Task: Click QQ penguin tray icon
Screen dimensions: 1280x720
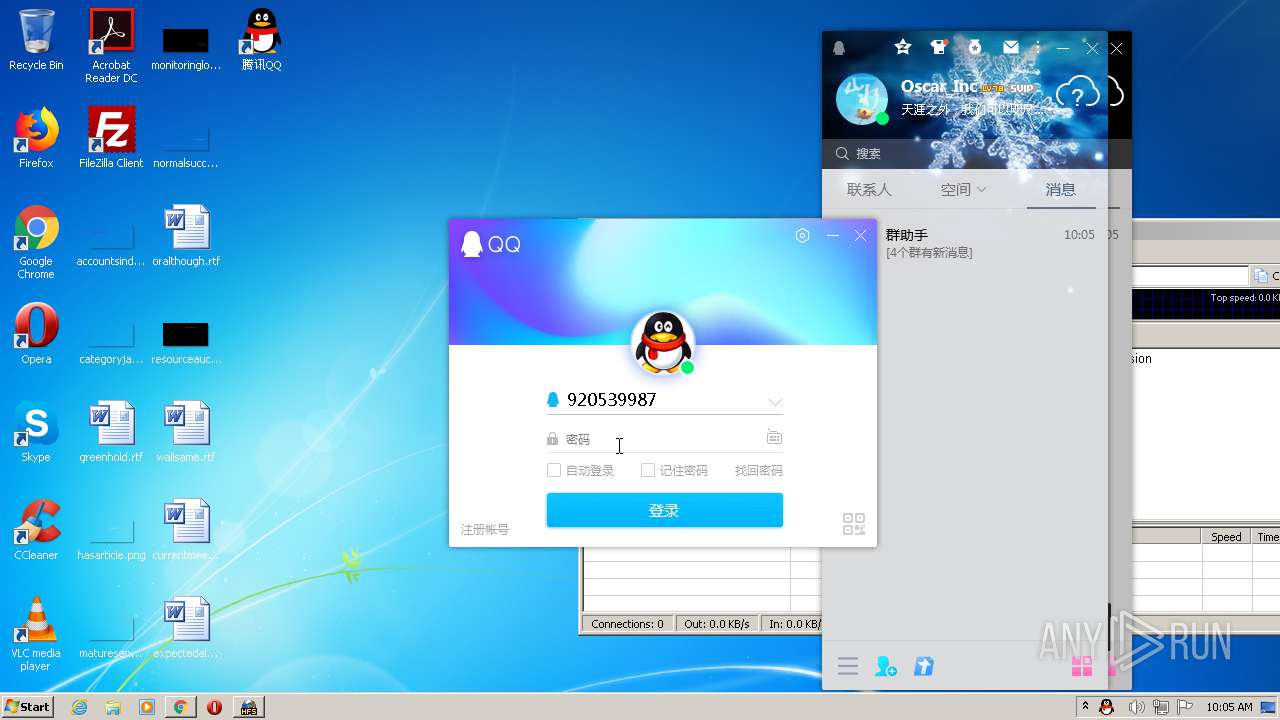Action: point(1107,707)
